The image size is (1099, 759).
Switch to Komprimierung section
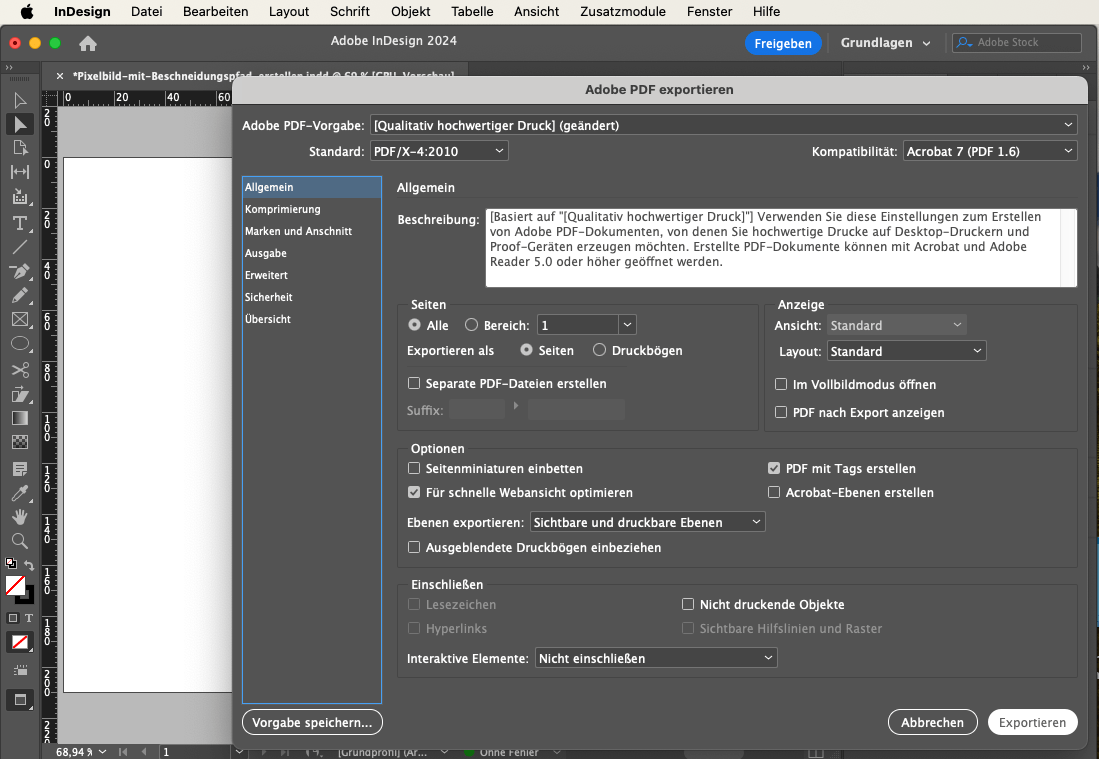pos(283,209)
